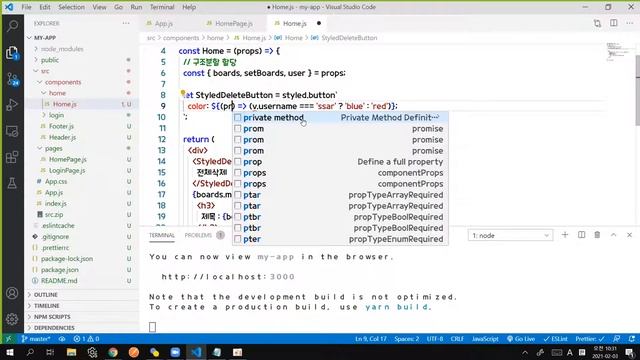Select the first 'props' componentProps suggestion
640x360 pixels.
click(x=340, y=173)
